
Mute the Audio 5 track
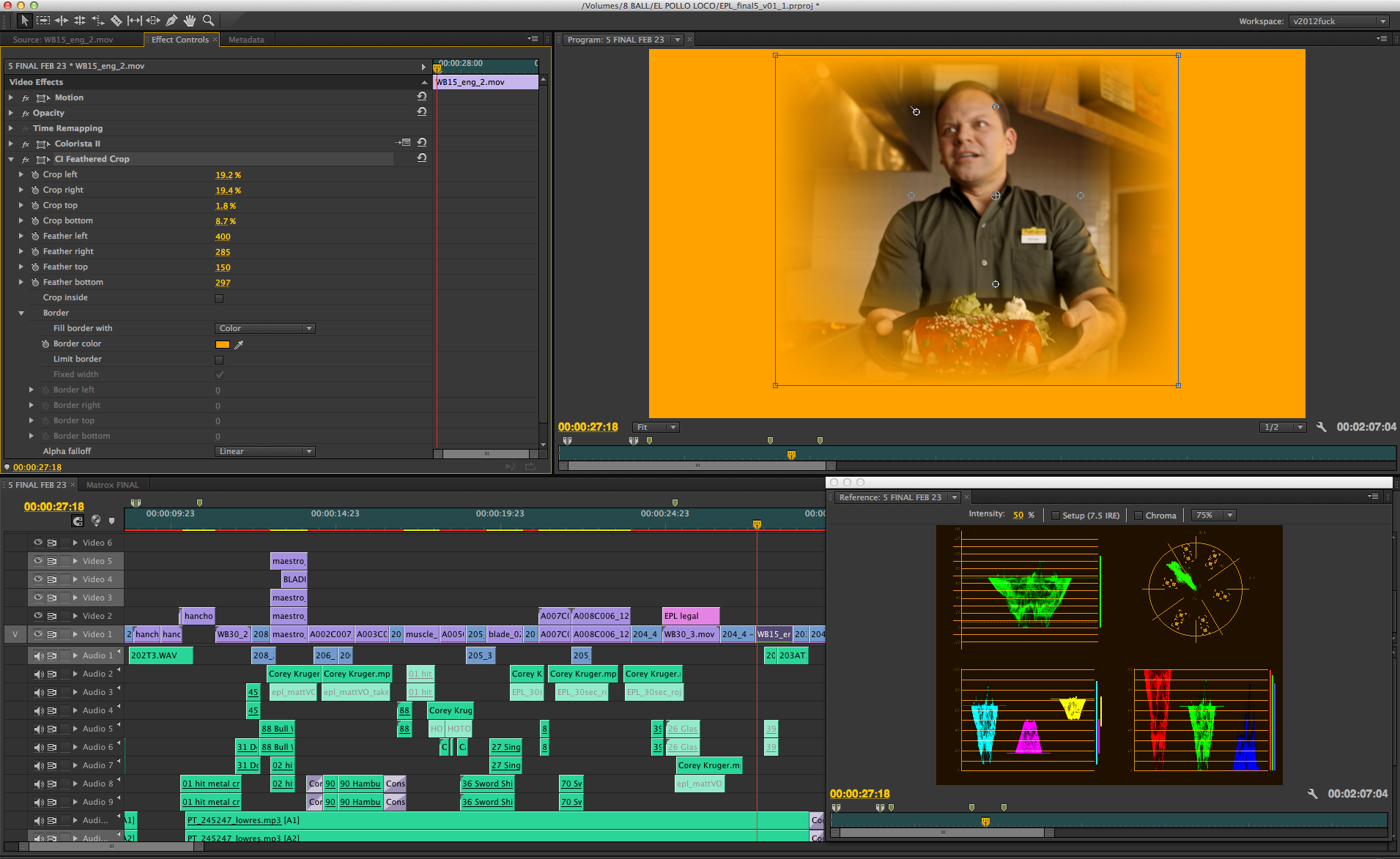pos(38,729)
